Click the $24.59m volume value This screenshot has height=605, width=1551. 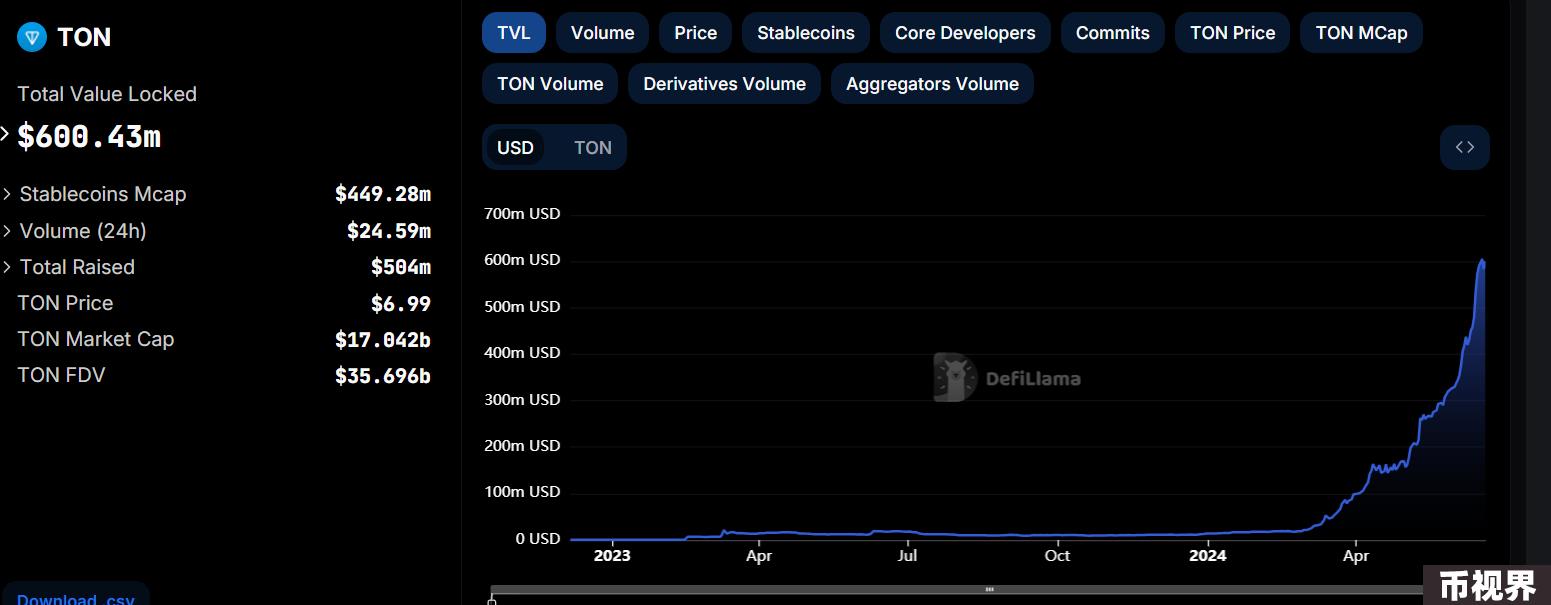(389, 231)
